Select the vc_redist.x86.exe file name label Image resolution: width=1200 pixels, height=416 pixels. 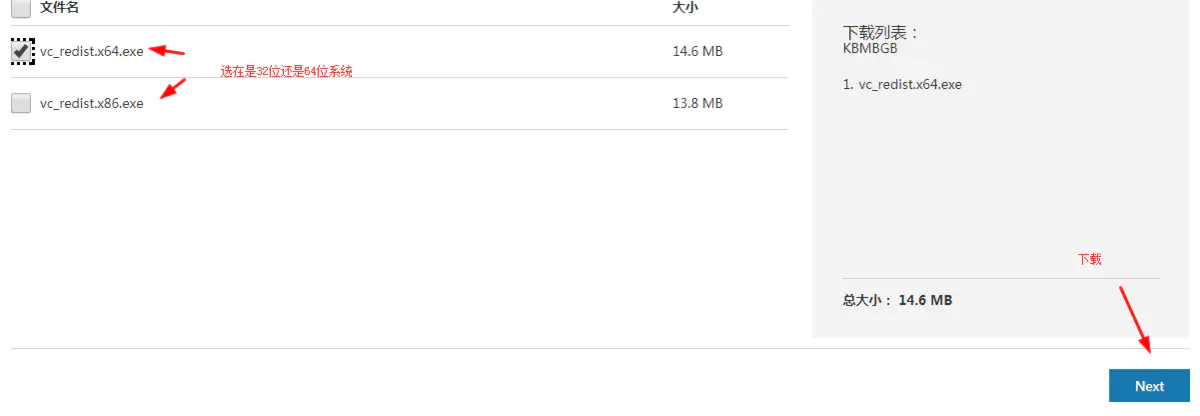[x=92, y=103]
